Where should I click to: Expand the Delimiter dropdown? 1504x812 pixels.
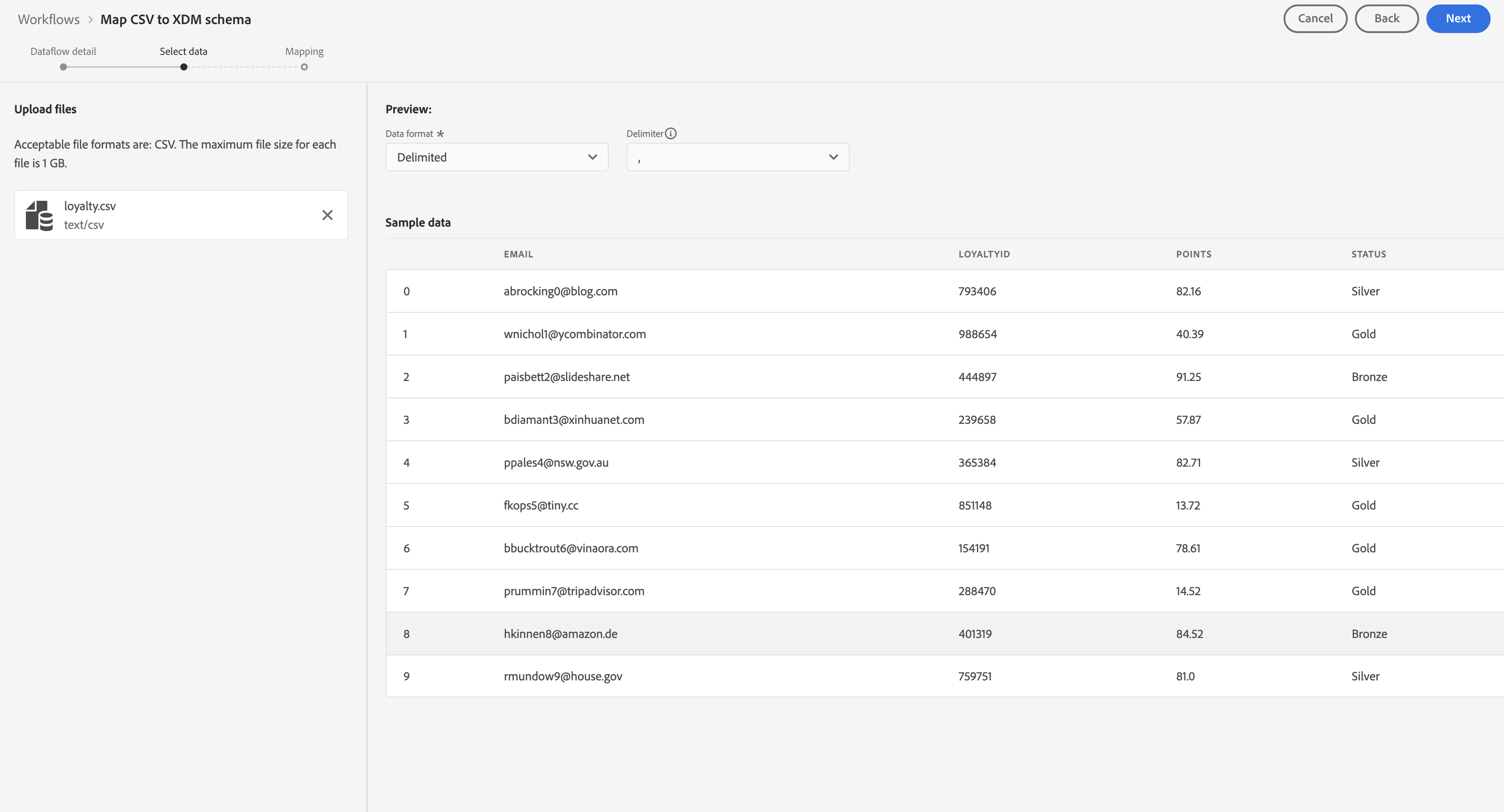pos(737,157)
